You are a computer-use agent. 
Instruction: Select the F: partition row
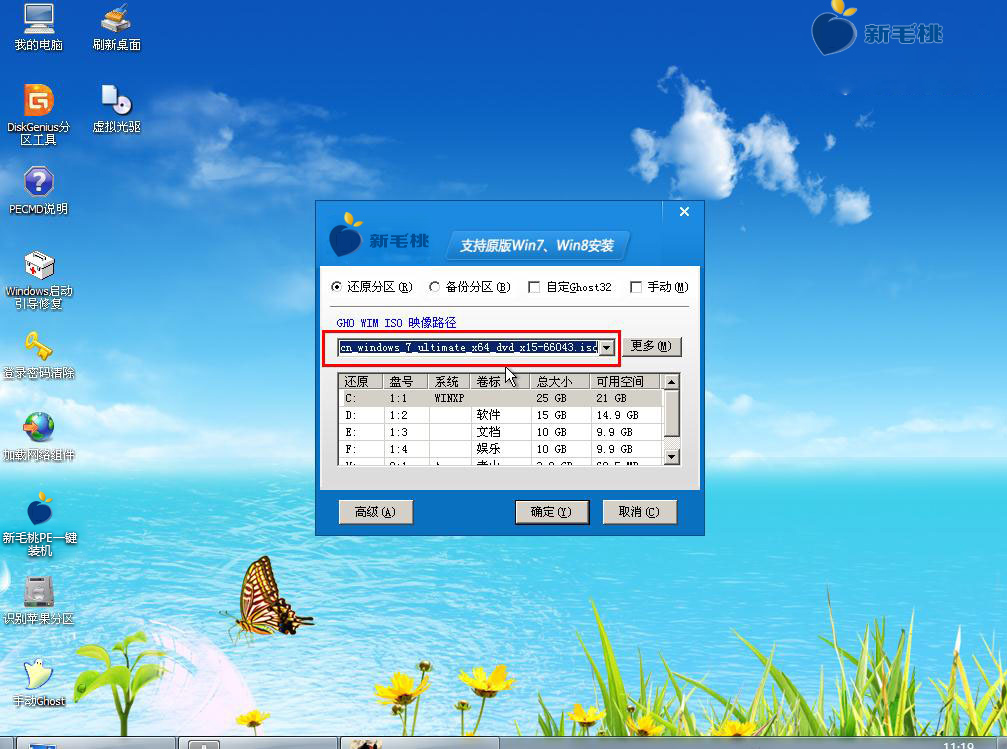coord(501,449)
